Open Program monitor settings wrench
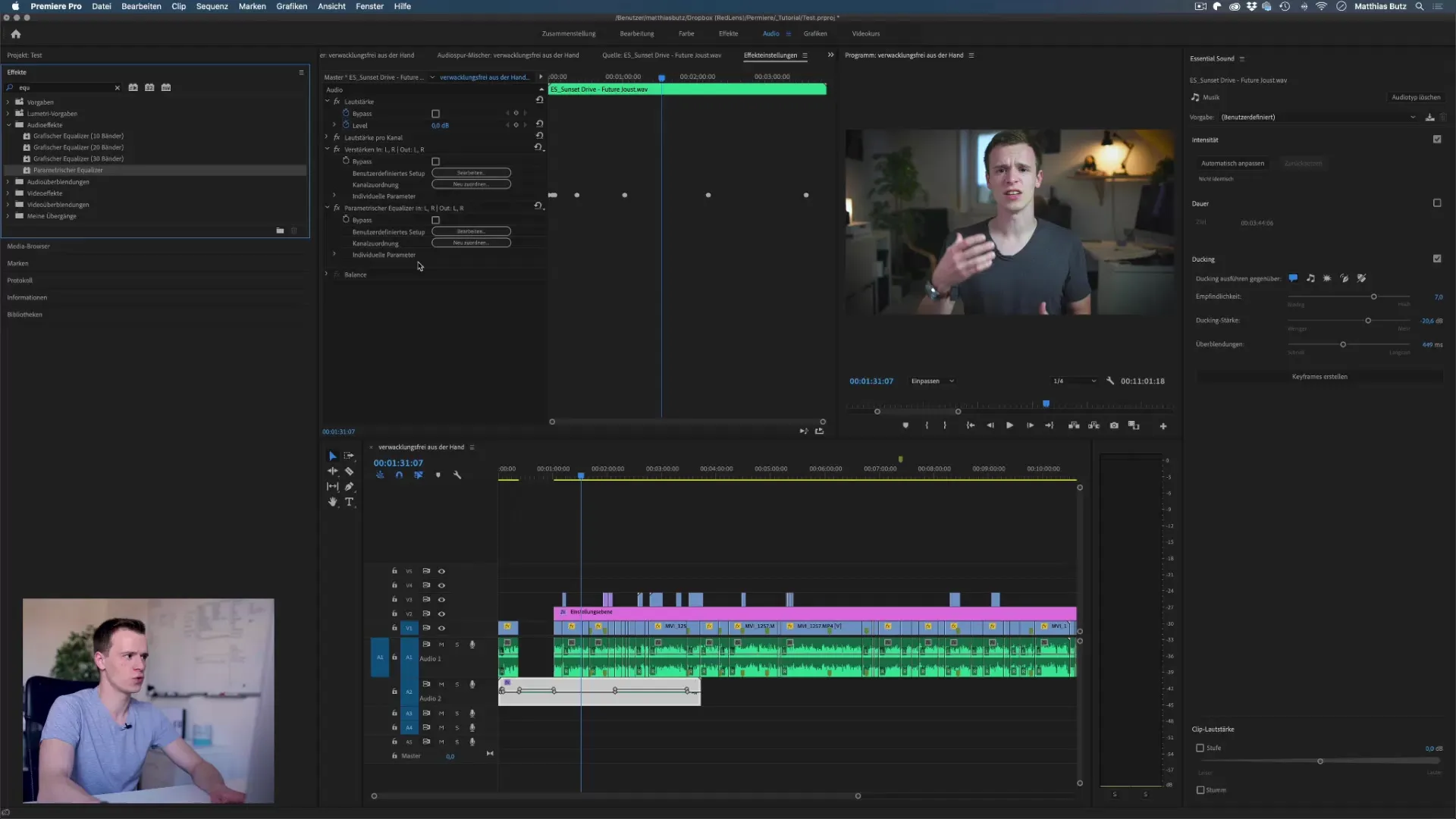This screenshot has height=819, width=1456. pos(1110,381)
